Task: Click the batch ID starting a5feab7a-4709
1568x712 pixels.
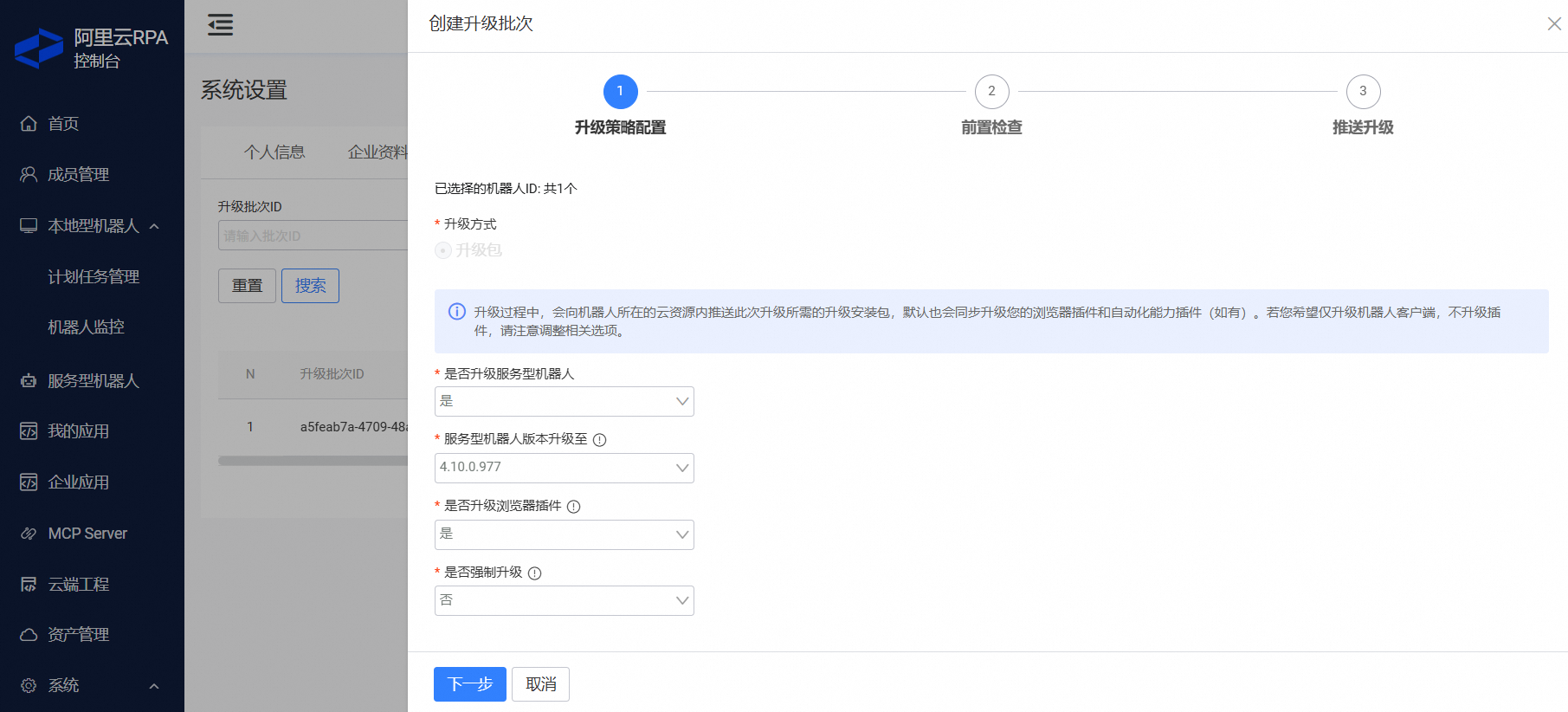Action: click(x=353, y=427)
